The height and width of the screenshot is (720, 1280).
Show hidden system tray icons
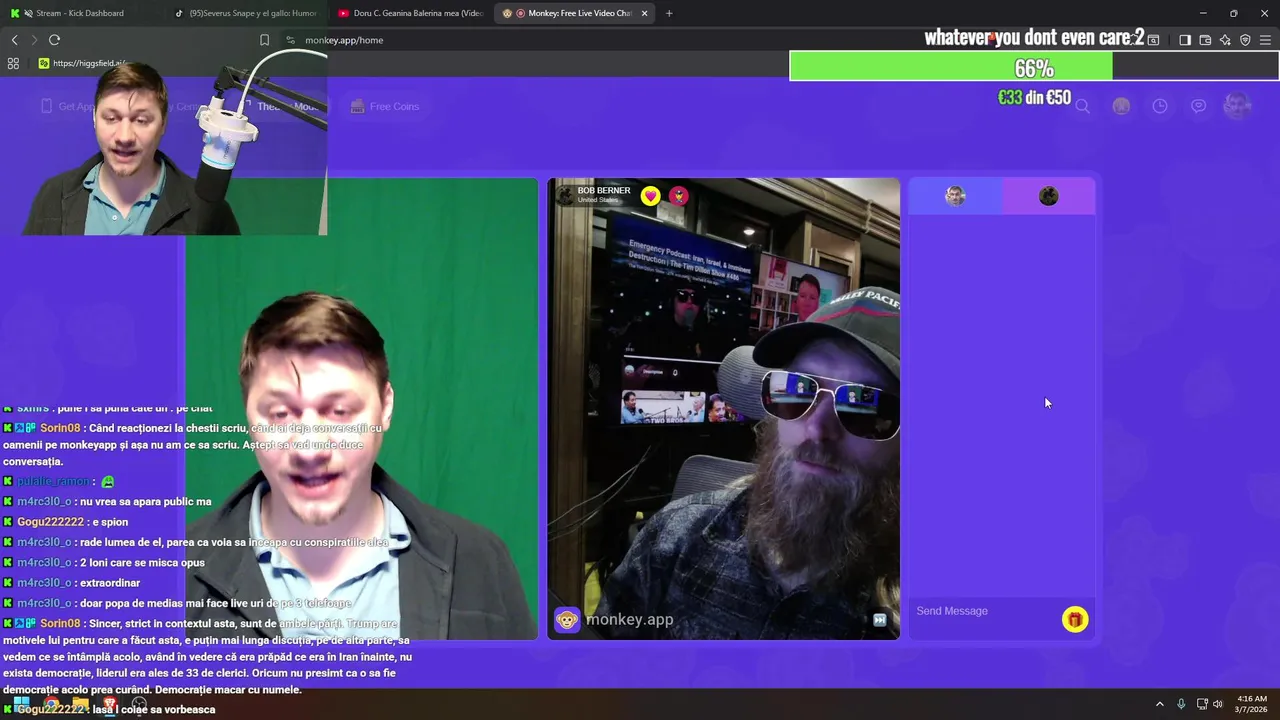click(x=1160, y=704)
